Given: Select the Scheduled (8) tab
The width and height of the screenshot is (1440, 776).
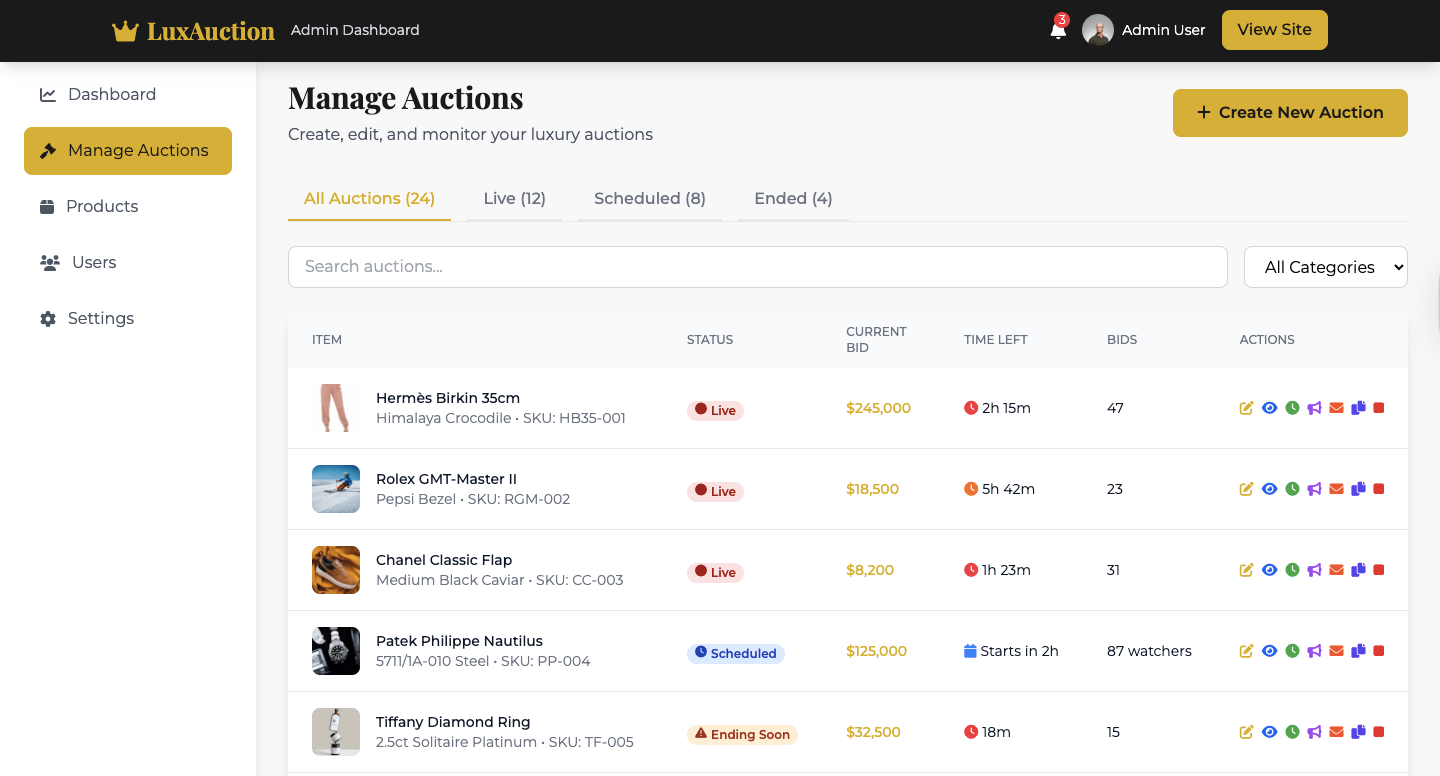Looking at the screenshot, I should tap(650, 198).
